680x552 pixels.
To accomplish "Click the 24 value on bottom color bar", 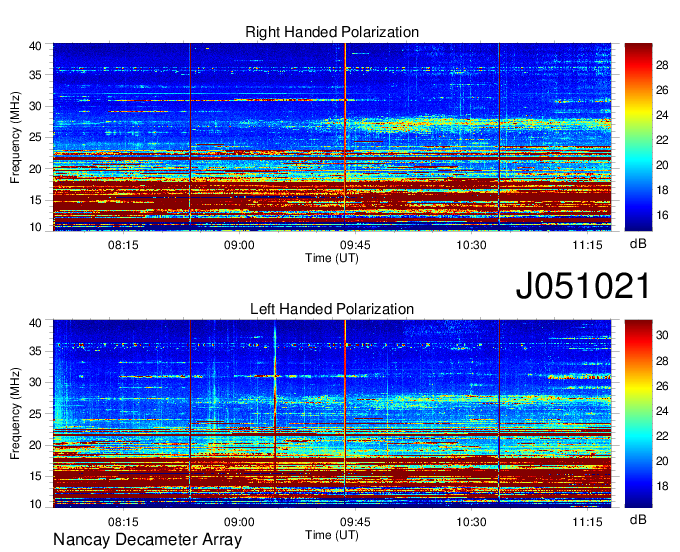I will (662, 411).
